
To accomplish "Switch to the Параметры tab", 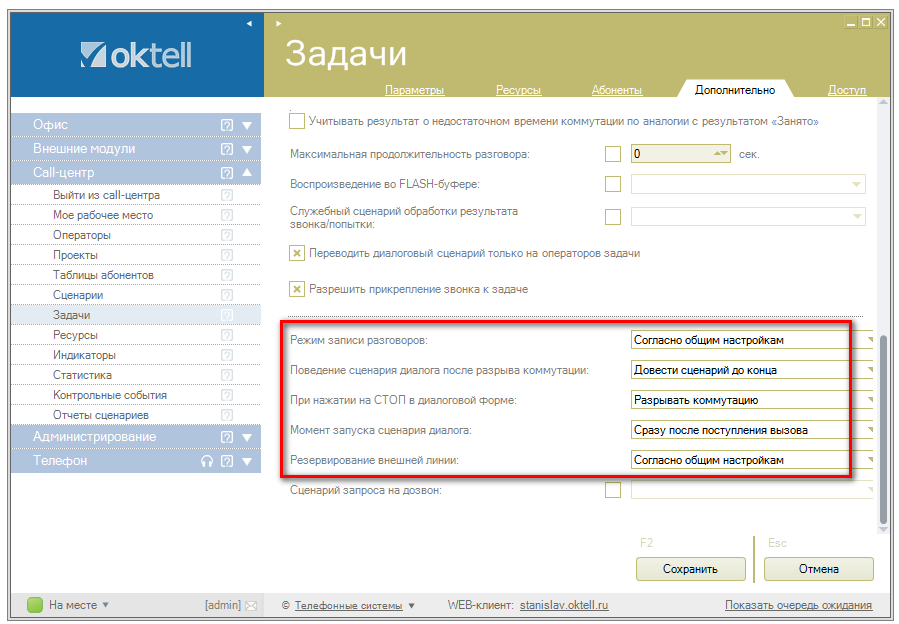I will tap(414, 90).
